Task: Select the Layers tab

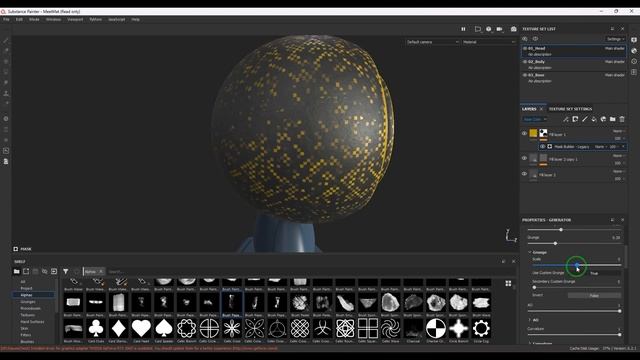Action: 529,109
